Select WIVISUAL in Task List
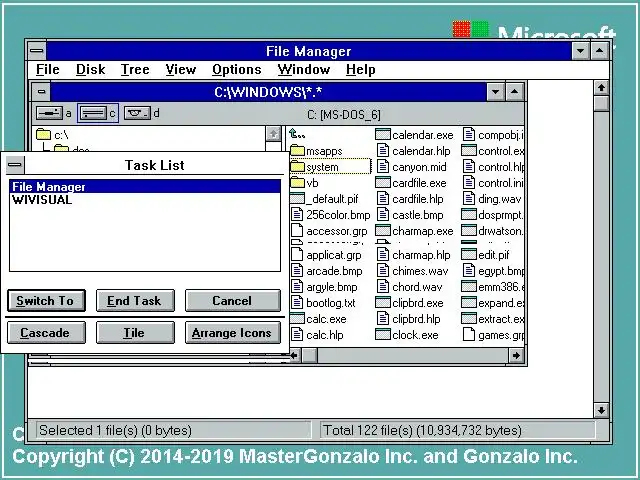Viewport: 640px width, 480px height. coord(145,200)
